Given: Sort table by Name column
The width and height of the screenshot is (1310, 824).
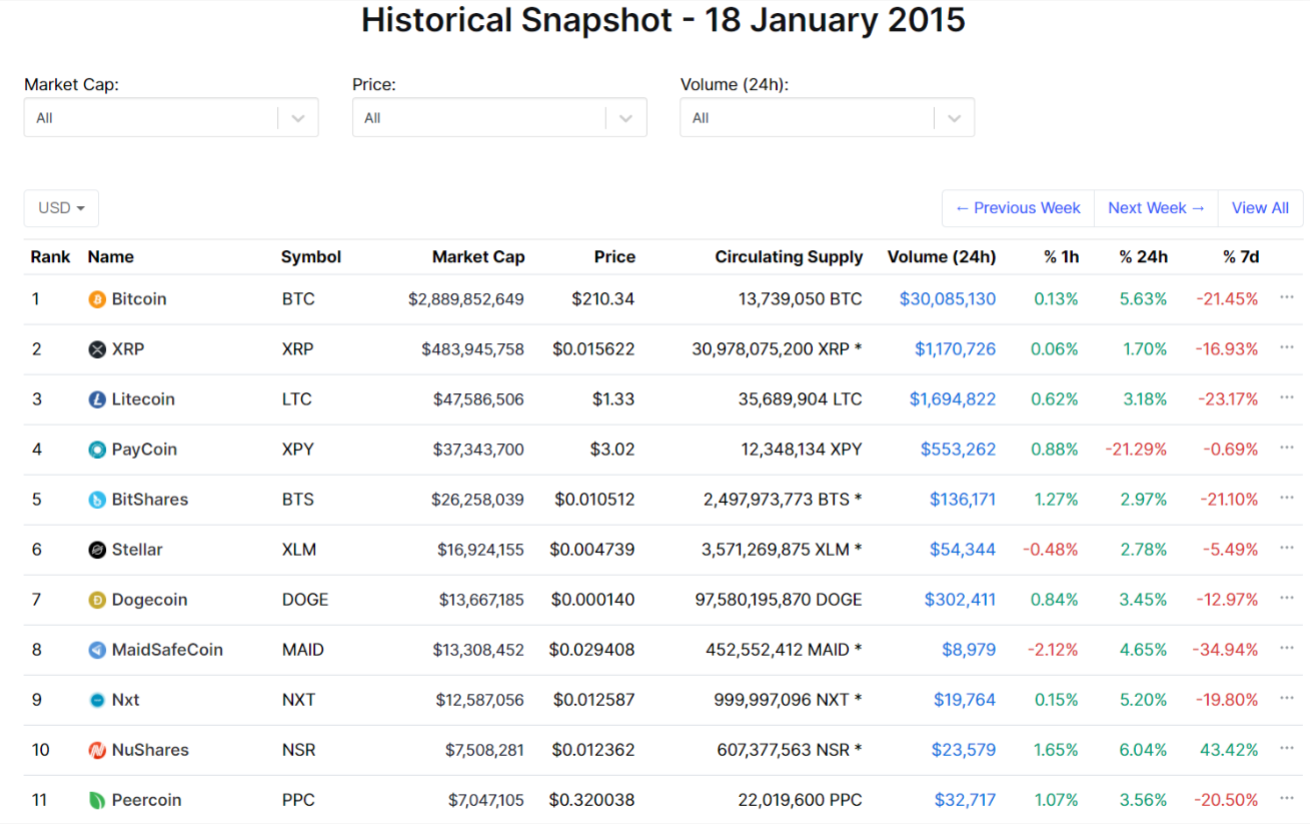Looking at the screenshot, I should click(x=111, y=257).
